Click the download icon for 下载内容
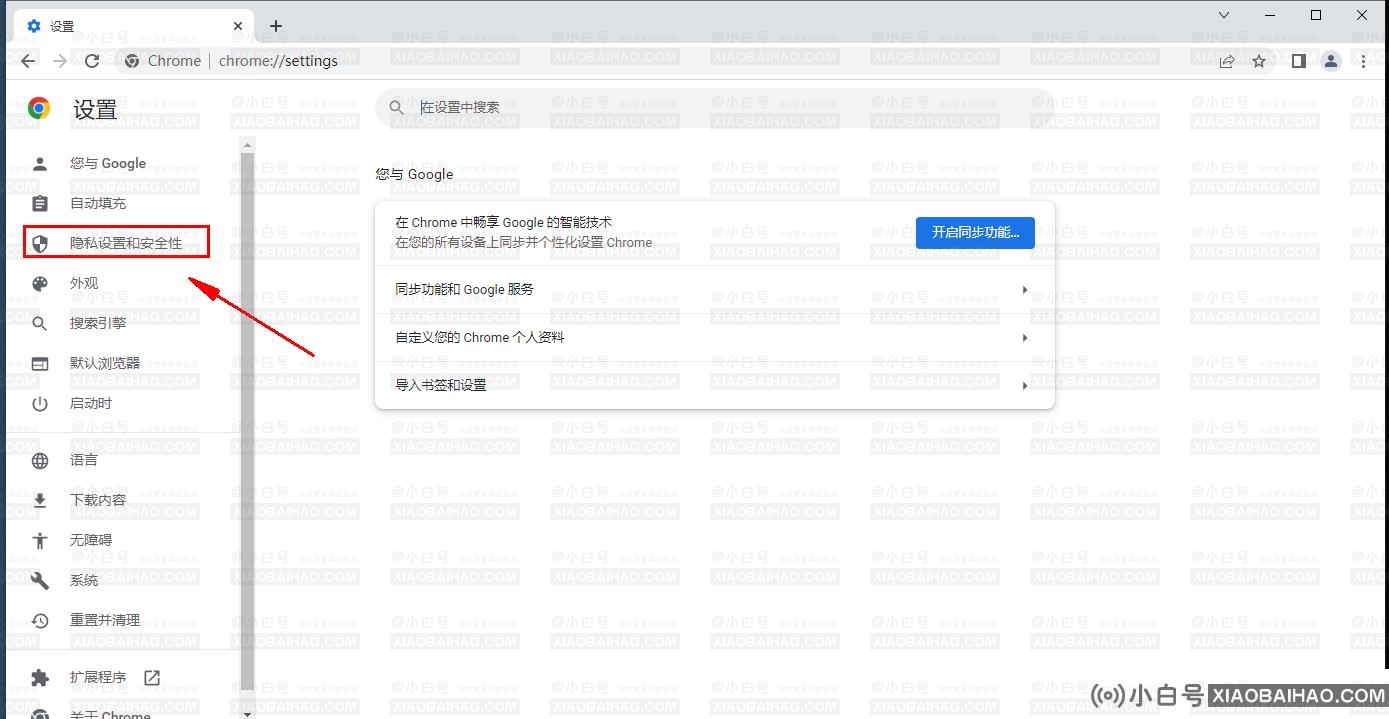 40,500
